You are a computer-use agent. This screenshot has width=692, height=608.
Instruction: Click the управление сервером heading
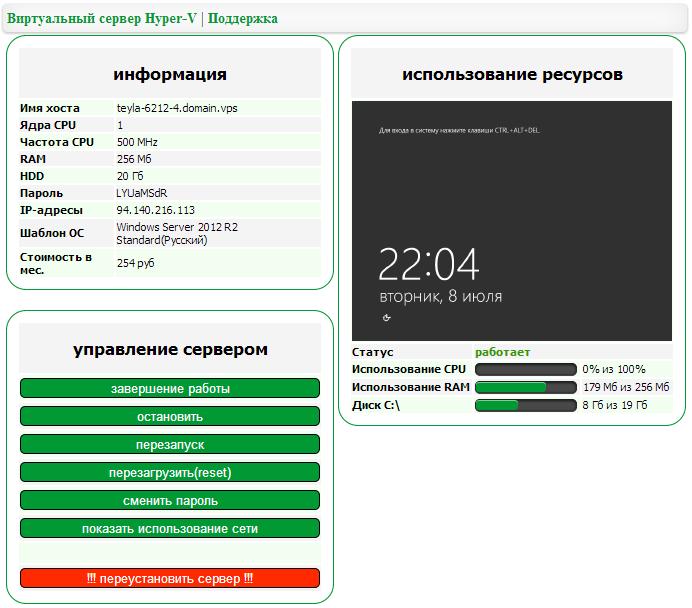click(x=170, y=349)
